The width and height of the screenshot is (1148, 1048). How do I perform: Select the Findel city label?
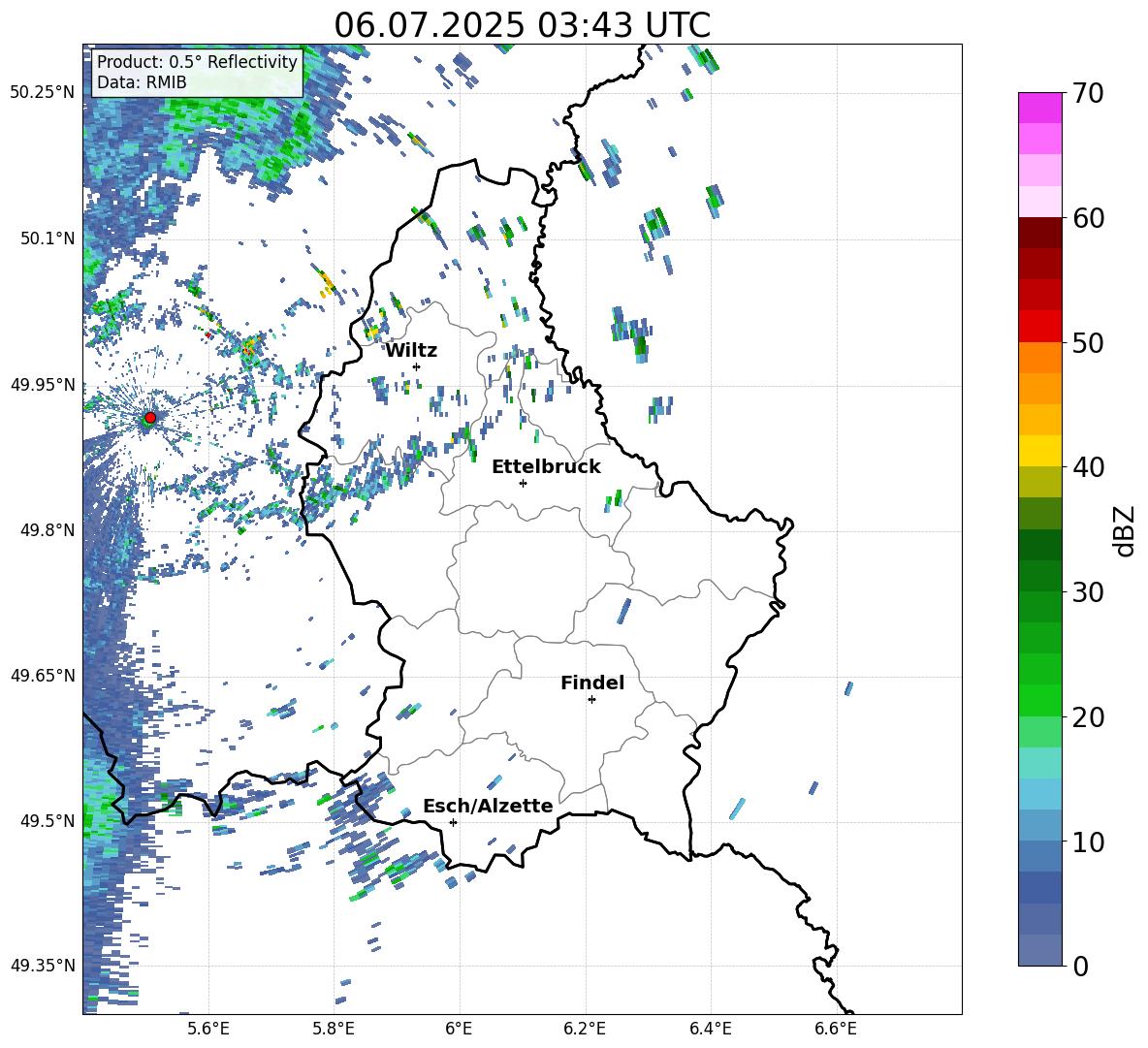click(x=592, y=683)
